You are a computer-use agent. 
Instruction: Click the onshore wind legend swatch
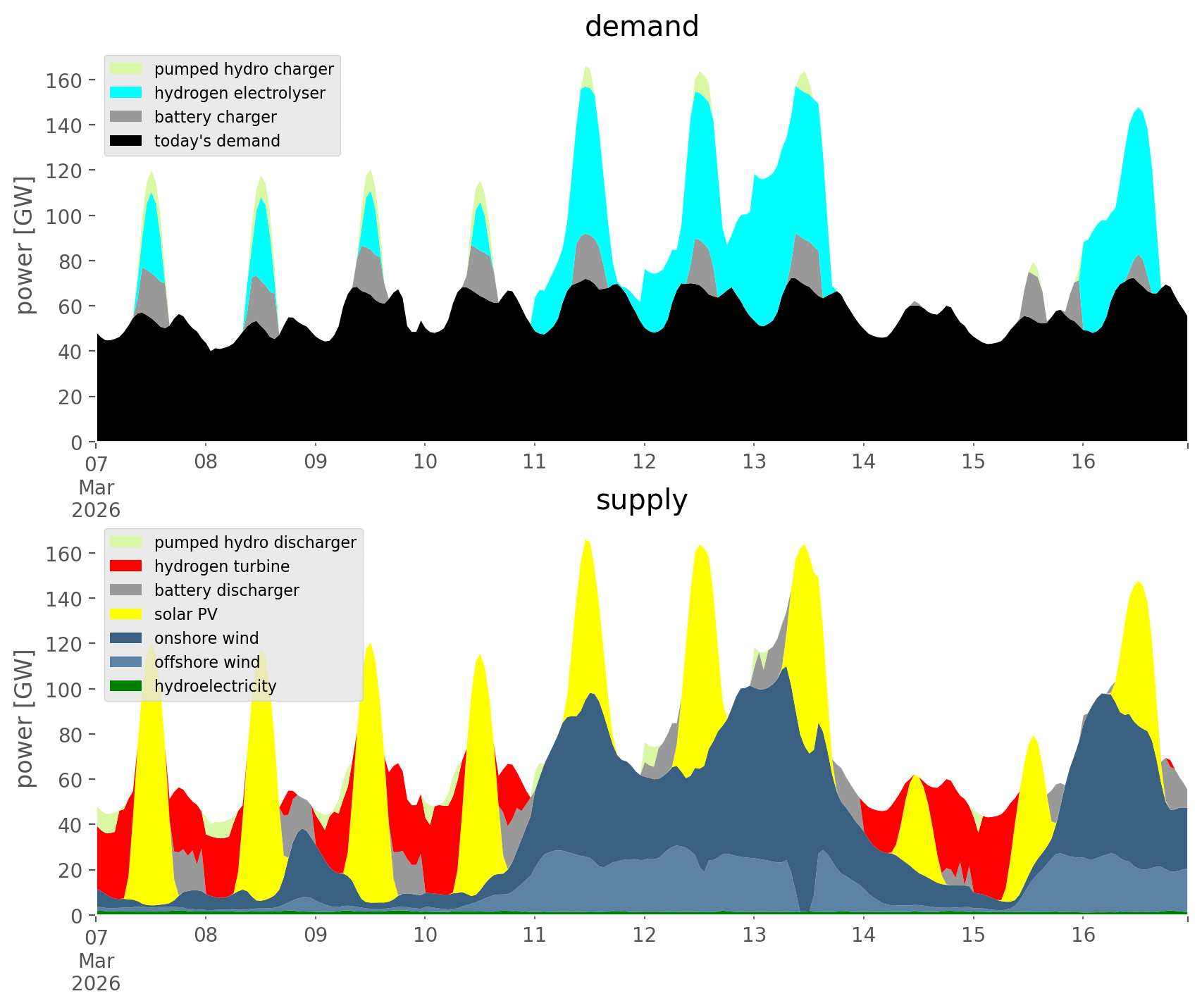coord(126,638)
